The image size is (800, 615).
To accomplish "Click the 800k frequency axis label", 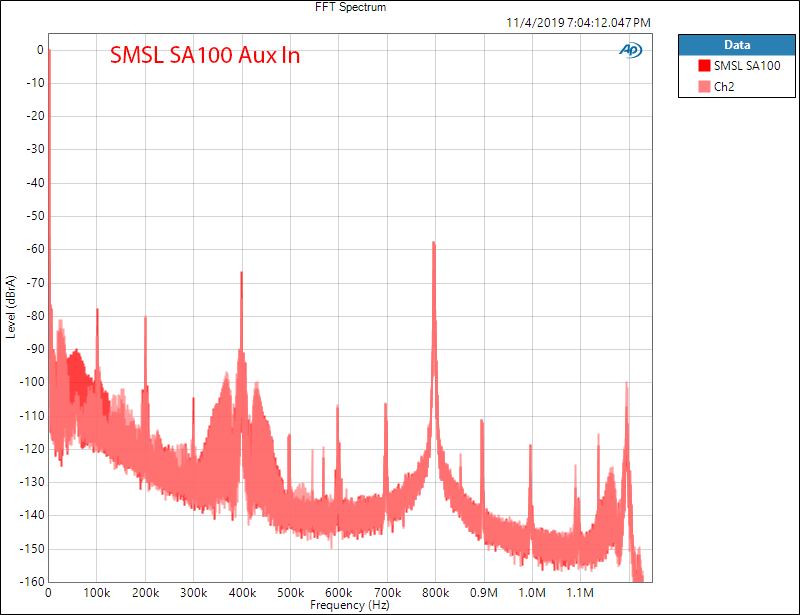I will click(435, 593).
